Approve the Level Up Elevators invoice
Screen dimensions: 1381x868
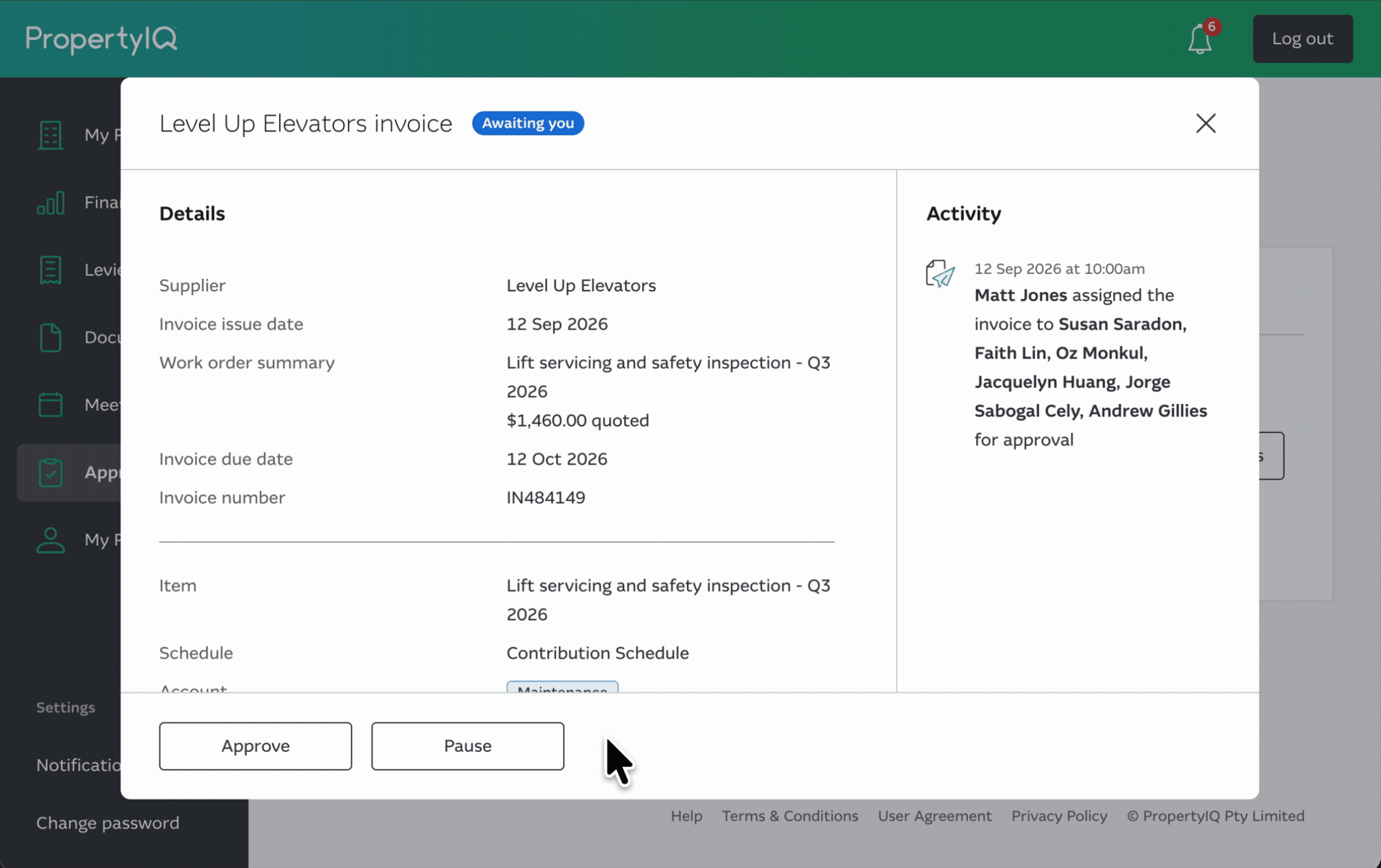click(256, 746)
